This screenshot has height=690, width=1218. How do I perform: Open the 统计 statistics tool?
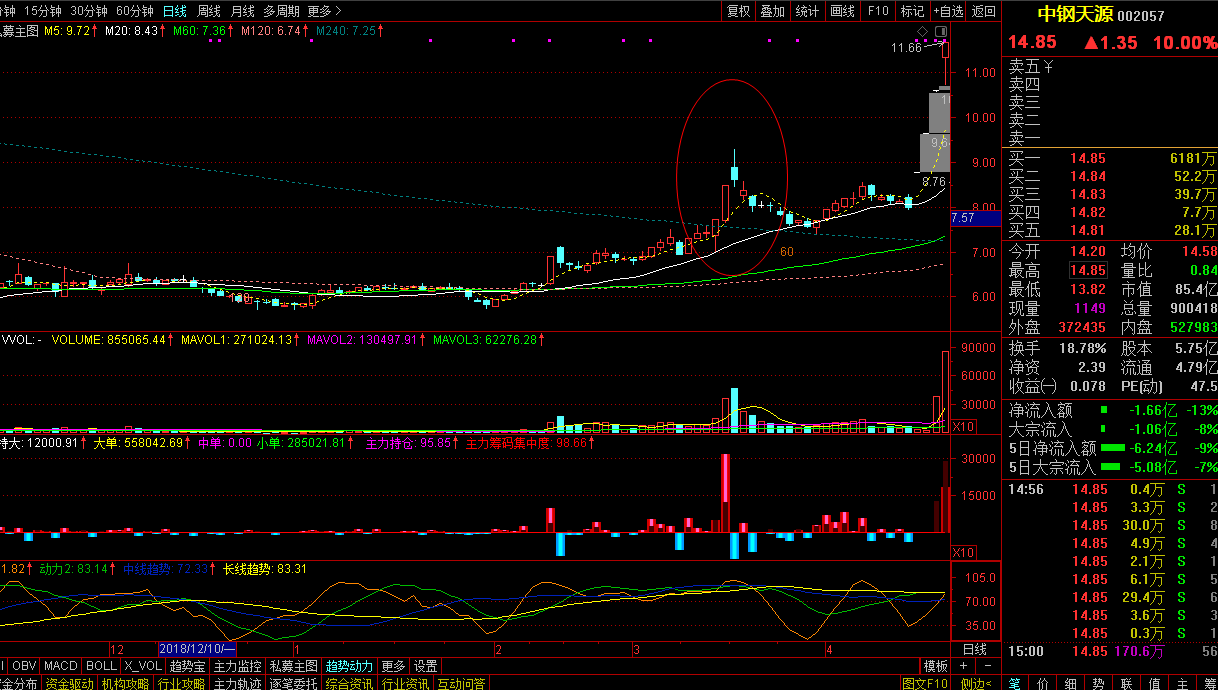tap(807, 11)
